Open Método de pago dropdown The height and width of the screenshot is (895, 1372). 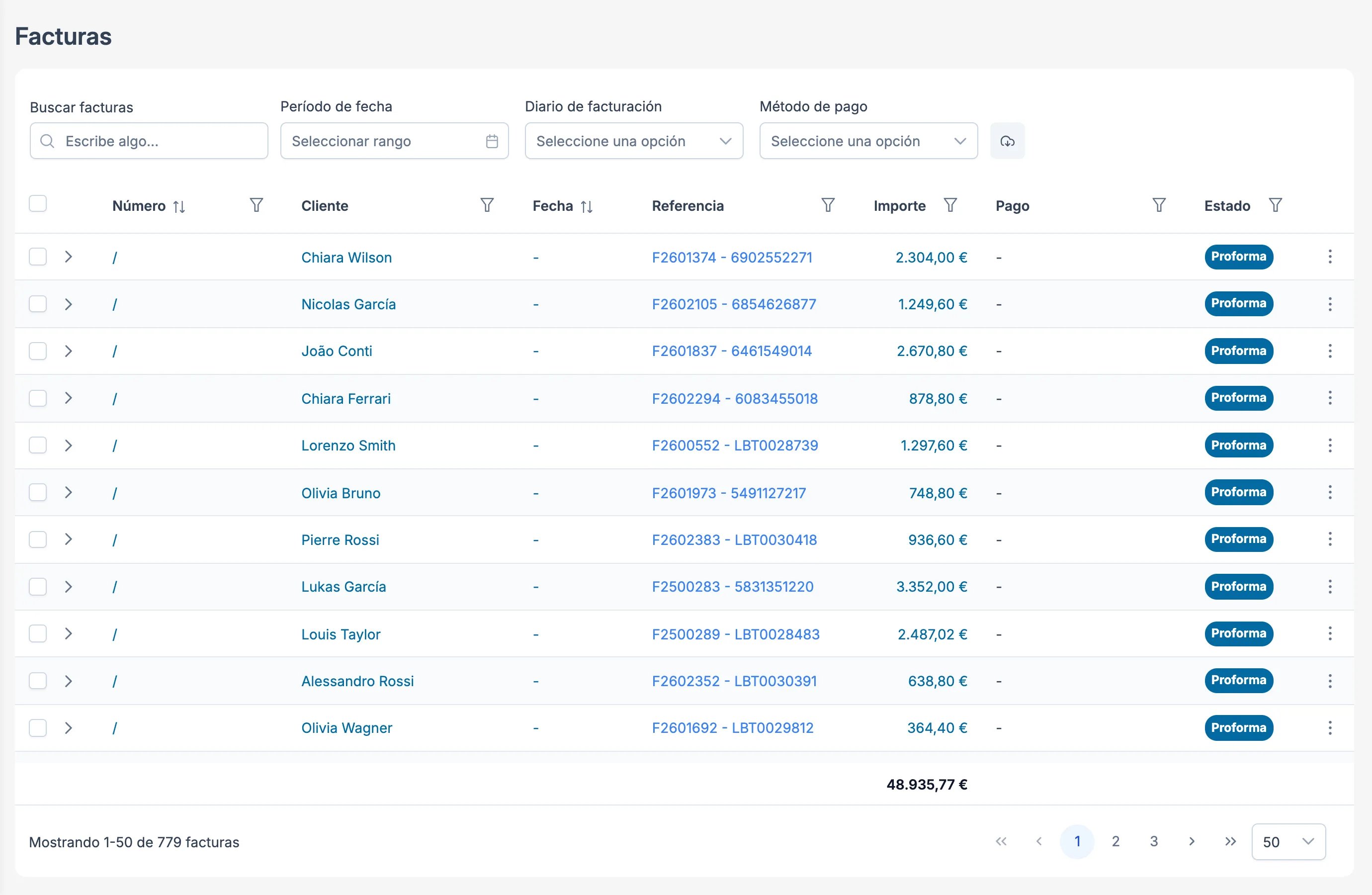(x=868, y=141)
